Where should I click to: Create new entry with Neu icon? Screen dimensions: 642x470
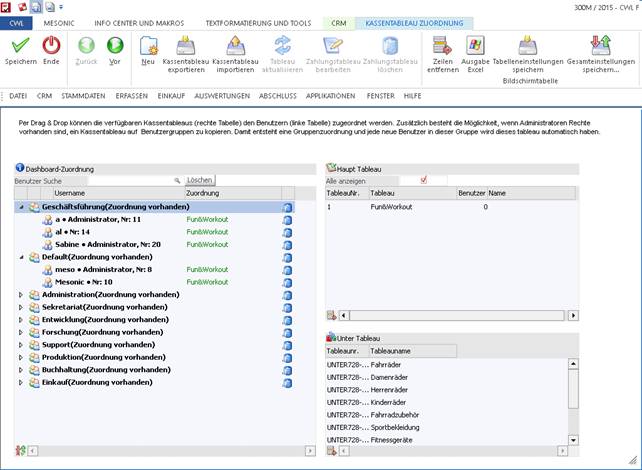(x=148, y=46)
